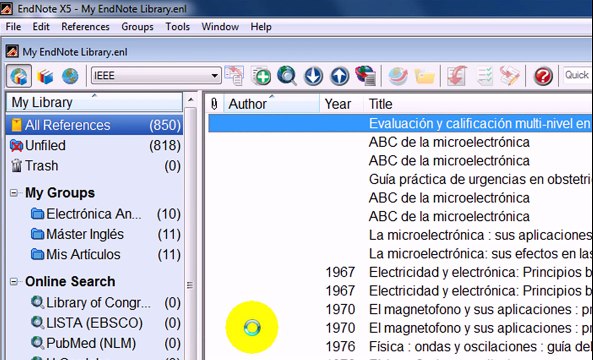The height and width of the screenshot is (360, 593).
Task: Open the File menu
Action: (13, 27)
